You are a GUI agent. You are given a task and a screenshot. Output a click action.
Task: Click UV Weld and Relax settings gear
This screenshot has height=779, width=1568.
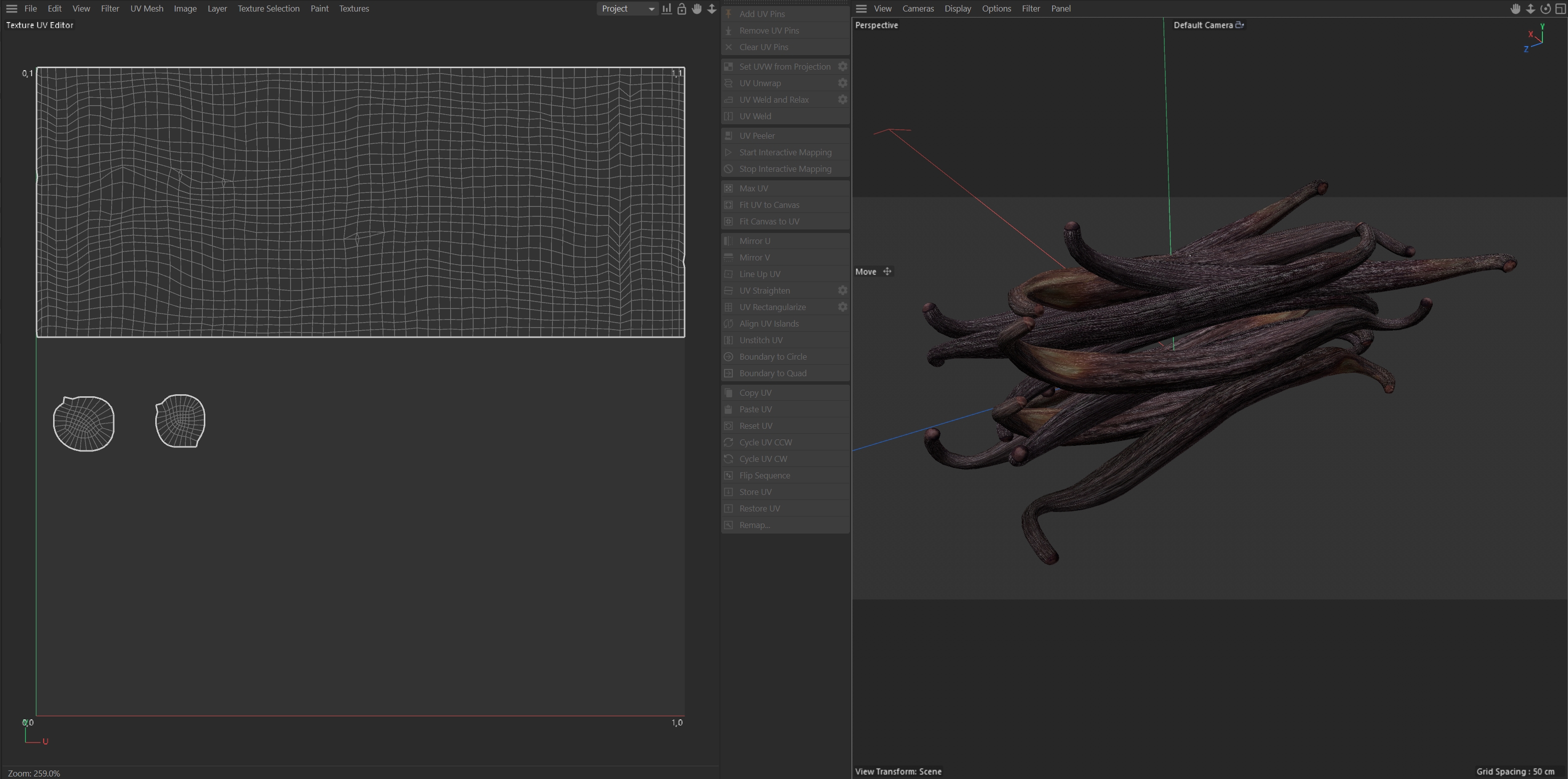pos(842,99)
